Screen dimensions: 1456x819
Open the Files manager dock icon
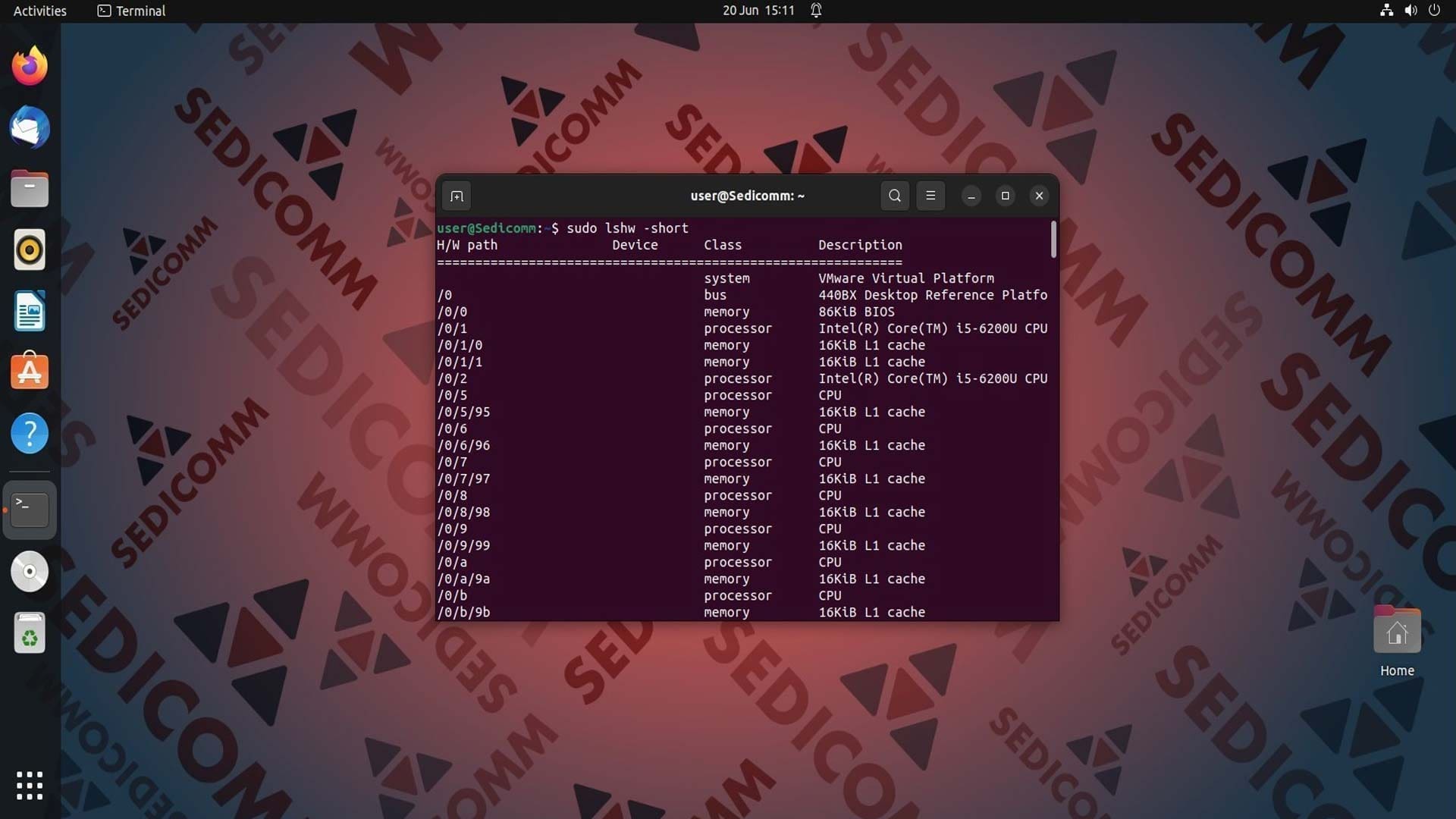click(x=30, y=189)
